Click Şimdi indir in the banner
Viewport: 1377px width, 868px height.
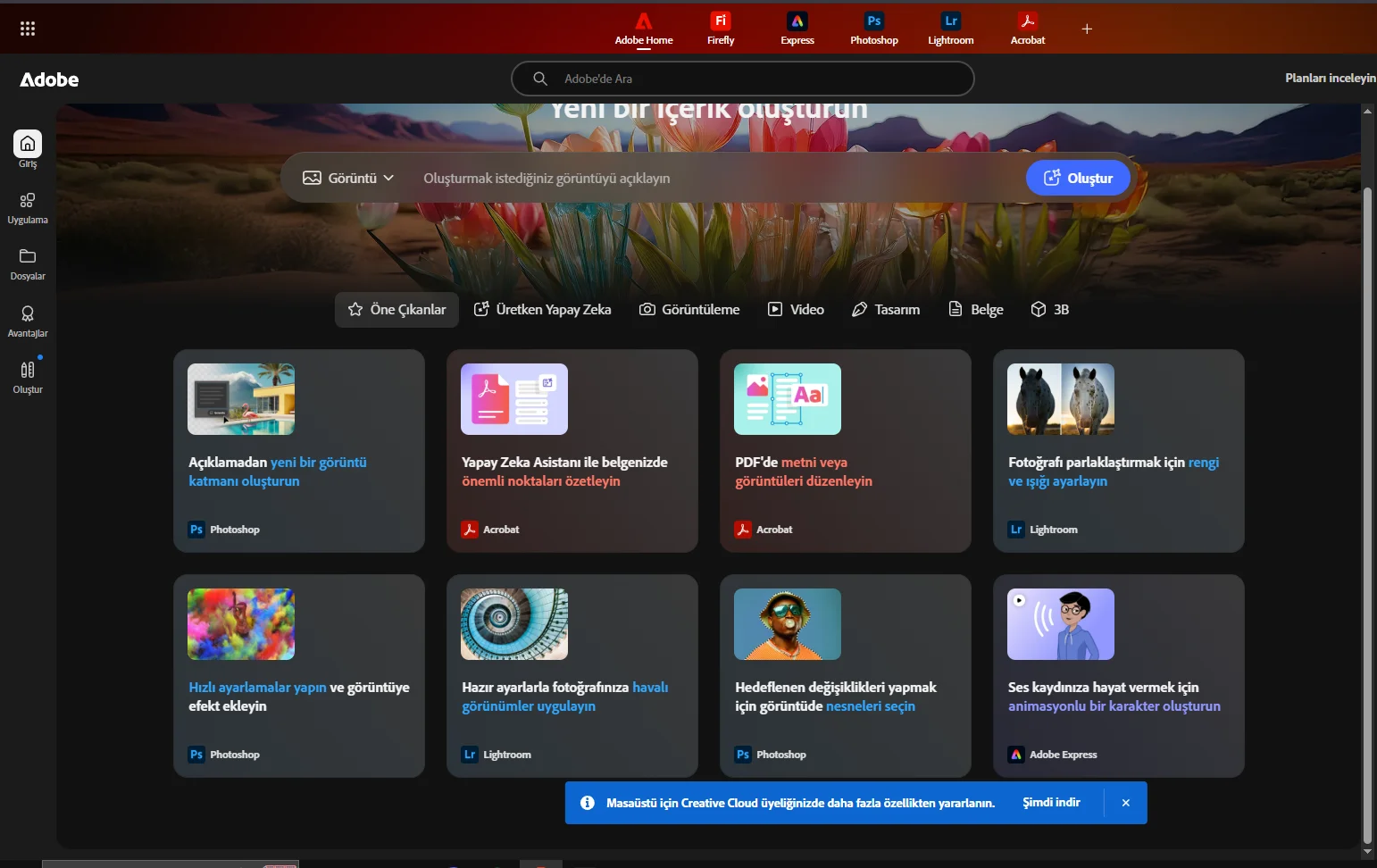[x=1051, y=803]
